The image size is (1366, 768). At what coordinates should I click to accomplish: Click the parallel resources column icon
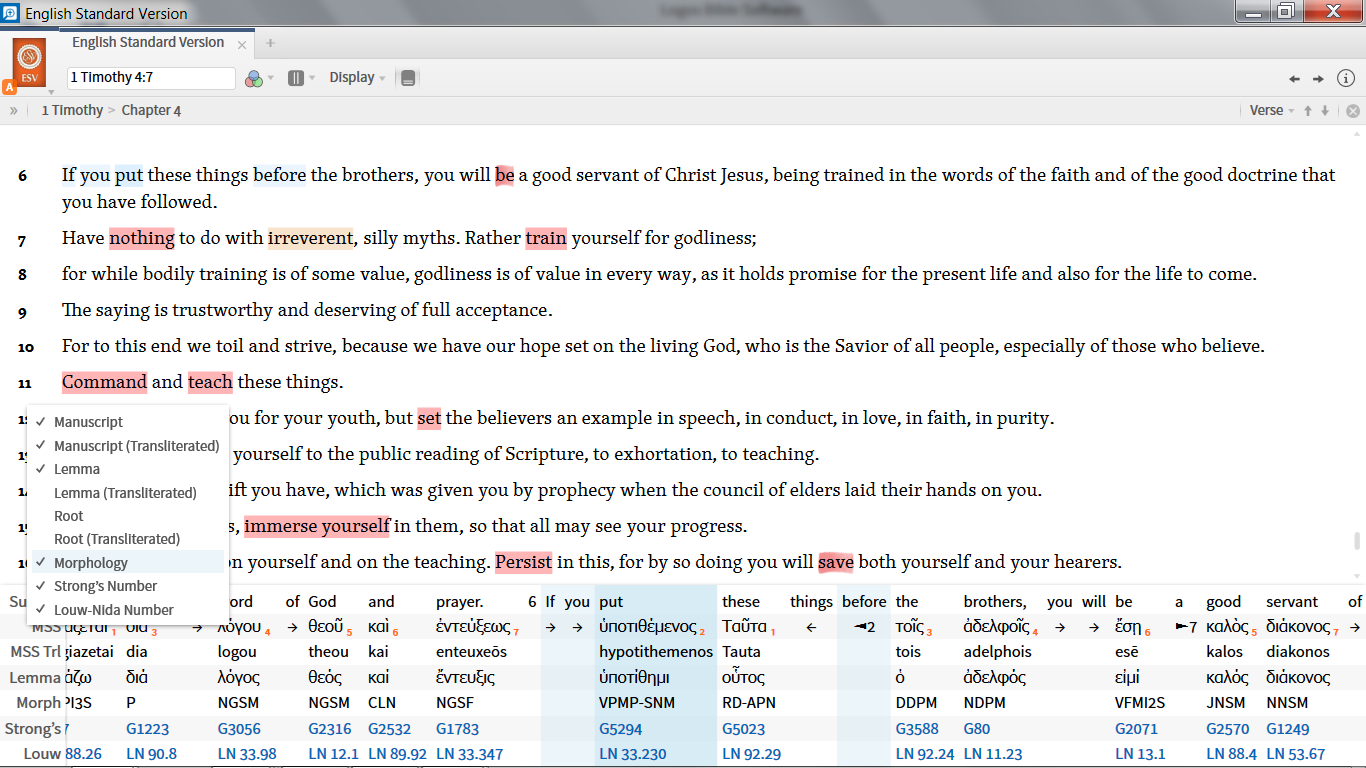[296, 78]
